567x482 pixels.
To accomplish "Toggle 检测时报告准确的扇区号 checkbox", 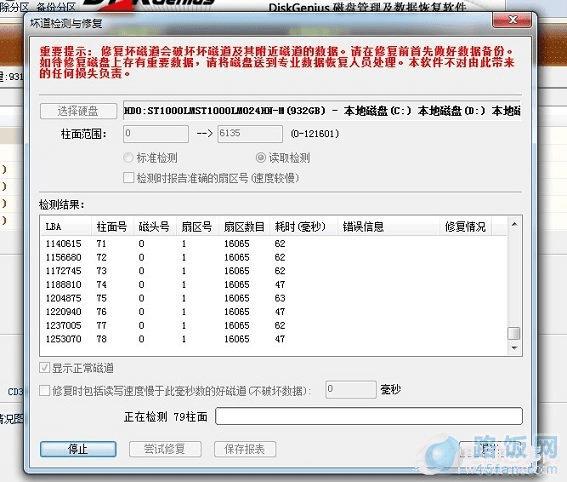I will [x=211, y=178].
